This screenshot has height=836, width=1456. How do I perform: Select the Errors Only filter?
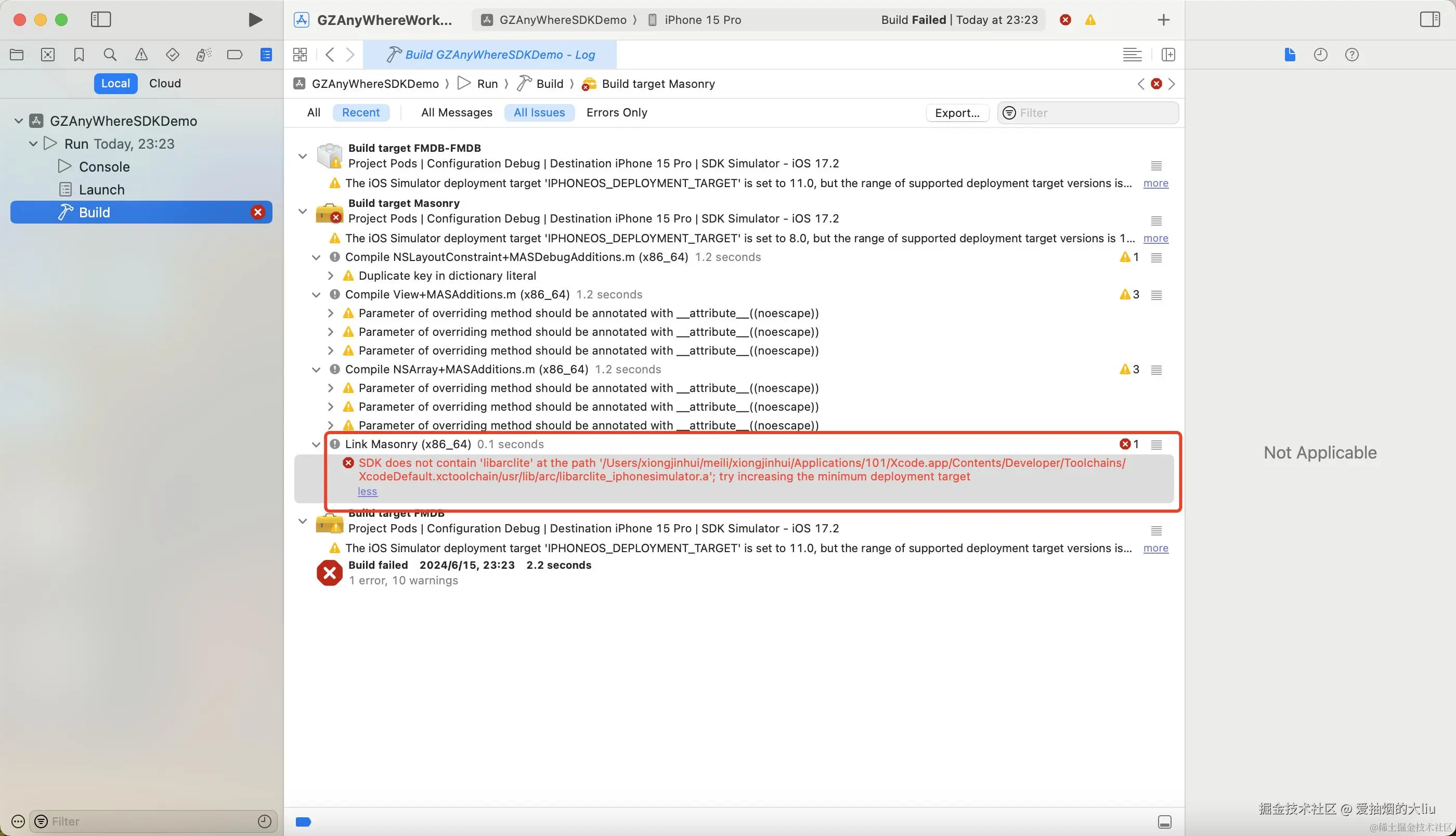tap(617, 112)
